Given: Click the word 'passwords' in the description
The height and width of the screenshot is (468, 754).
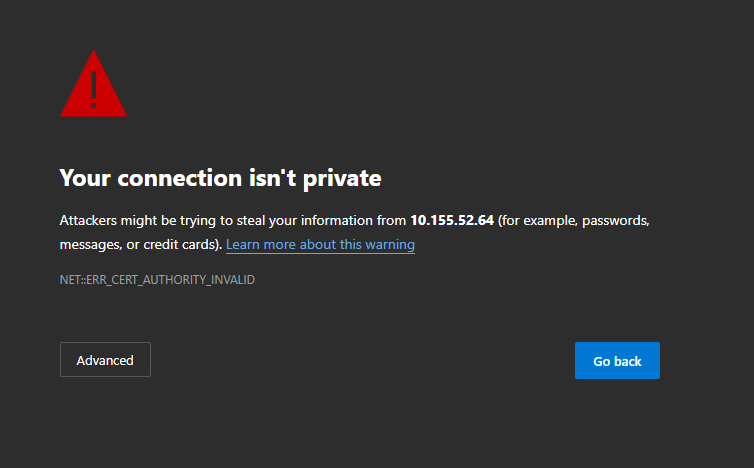Looking at the screenshot, I should pyautogui.click(x=618, y=220).
